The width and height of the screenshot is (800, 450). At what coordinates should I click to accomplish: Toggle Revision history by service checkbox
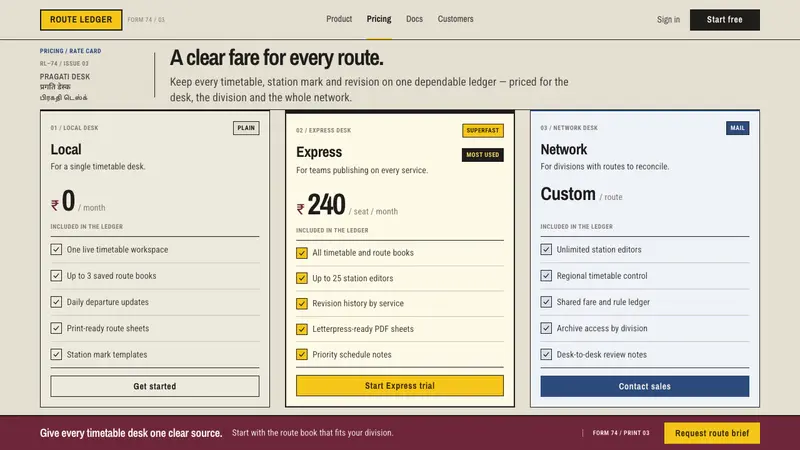tap(302, 304)
